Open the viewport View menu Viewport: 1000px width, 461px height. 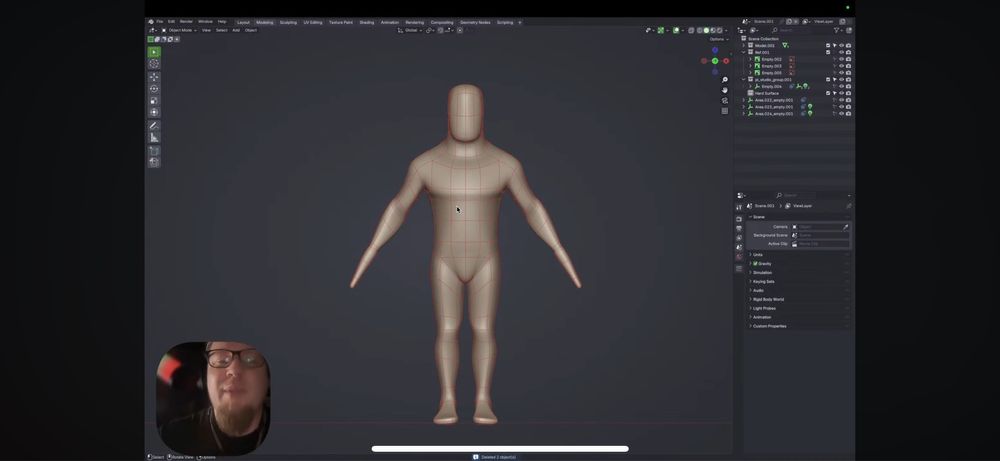[206, 30]
